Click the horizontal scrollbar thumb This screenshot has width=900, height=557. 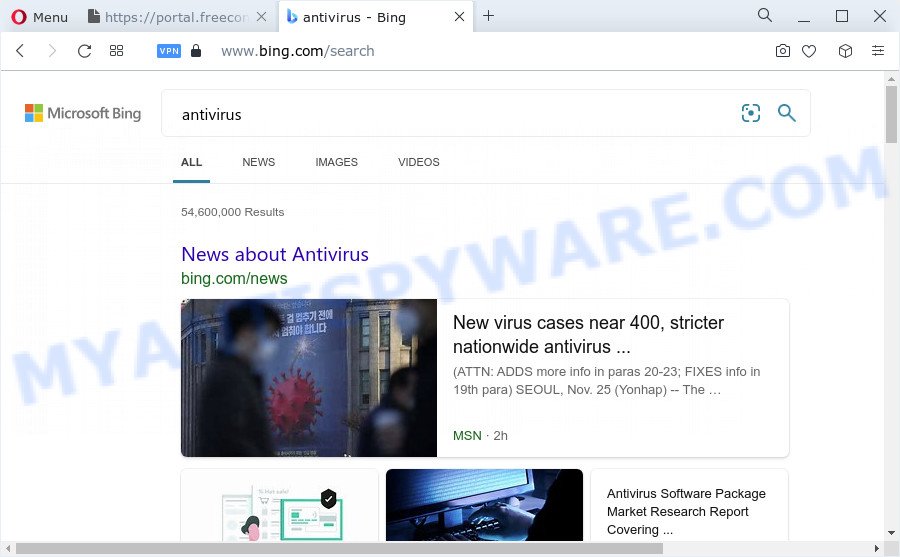[x=339, y=548]
